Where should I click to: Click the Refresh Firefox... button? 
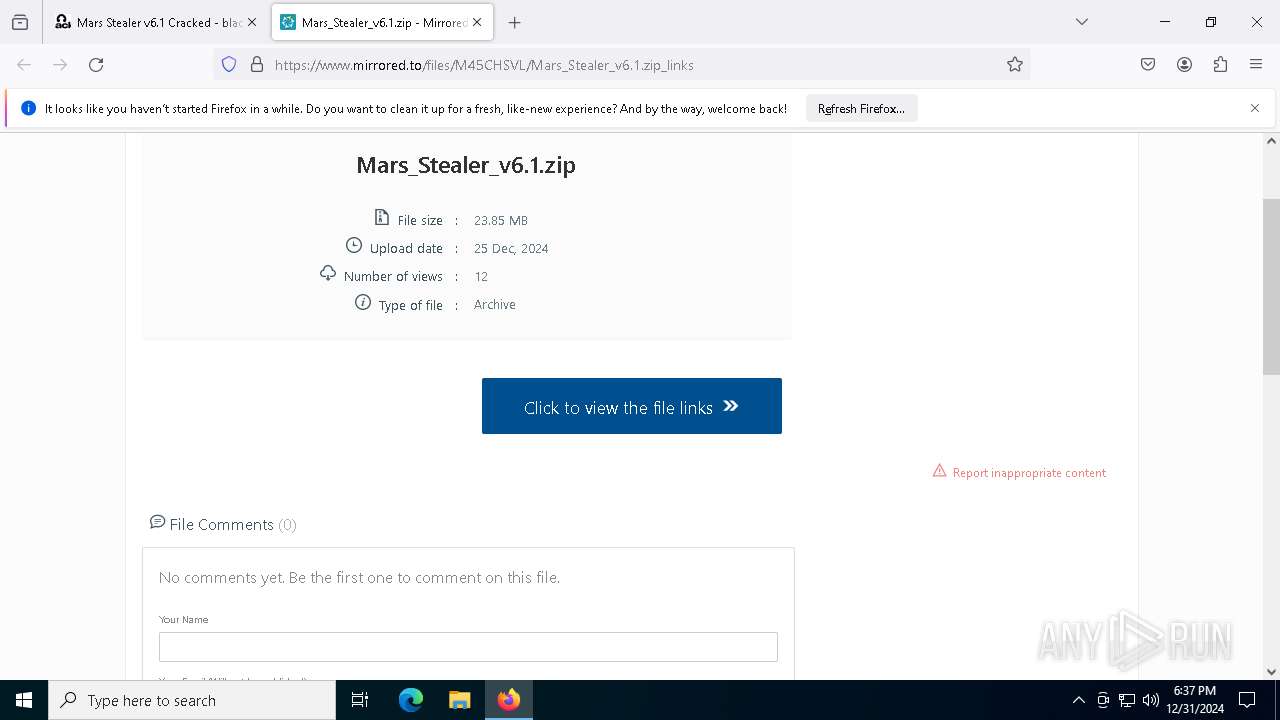click(861, 109)
